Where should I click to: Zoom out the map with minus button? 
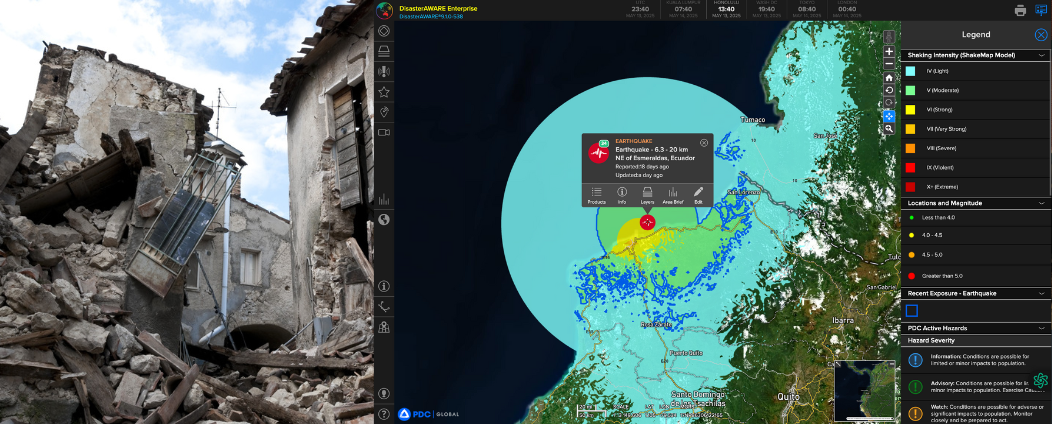[889, 64]
